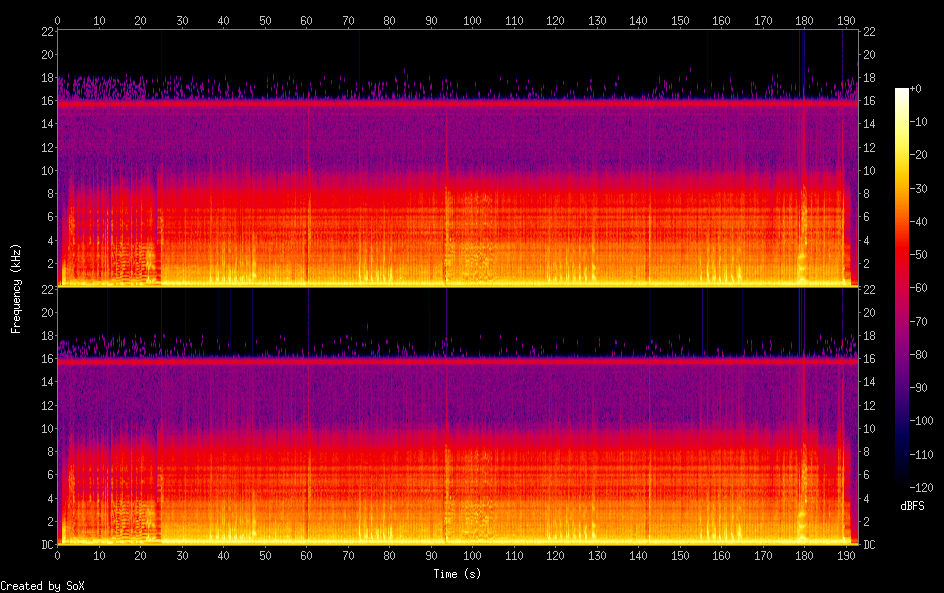Click the 190 second tick on the bottom time axis
The width and height of the screenshot is (944, 593).
click(846, 555)
